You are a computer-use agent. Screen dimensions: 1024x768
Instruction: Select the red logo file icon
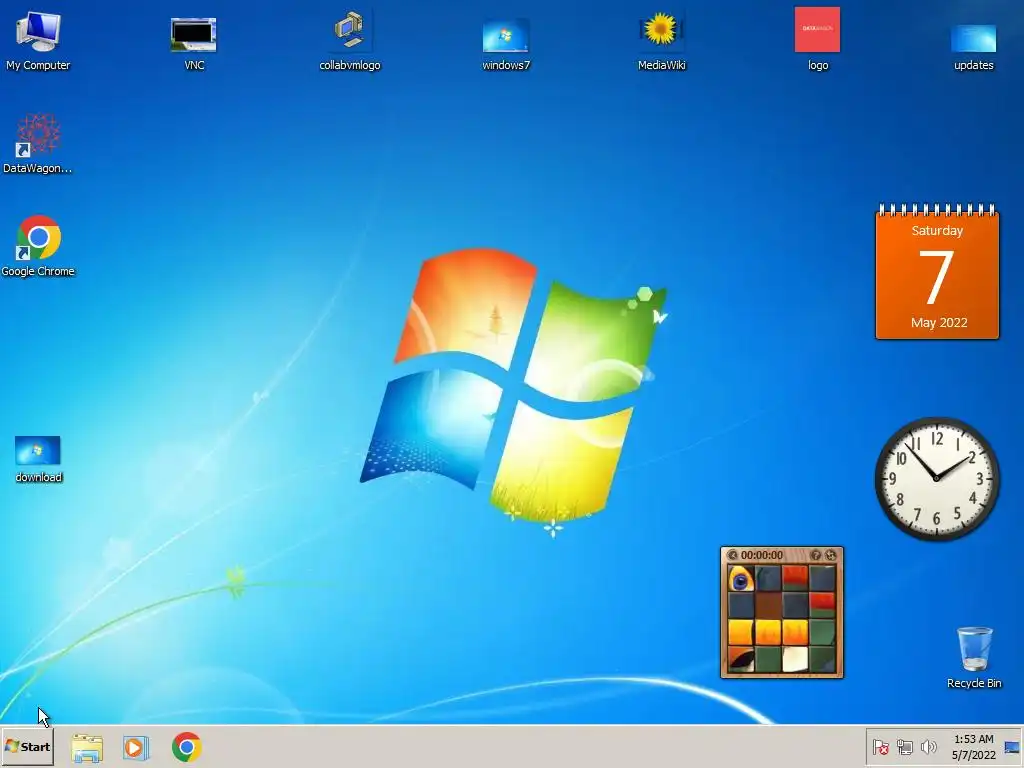click(x=817, y=39)
